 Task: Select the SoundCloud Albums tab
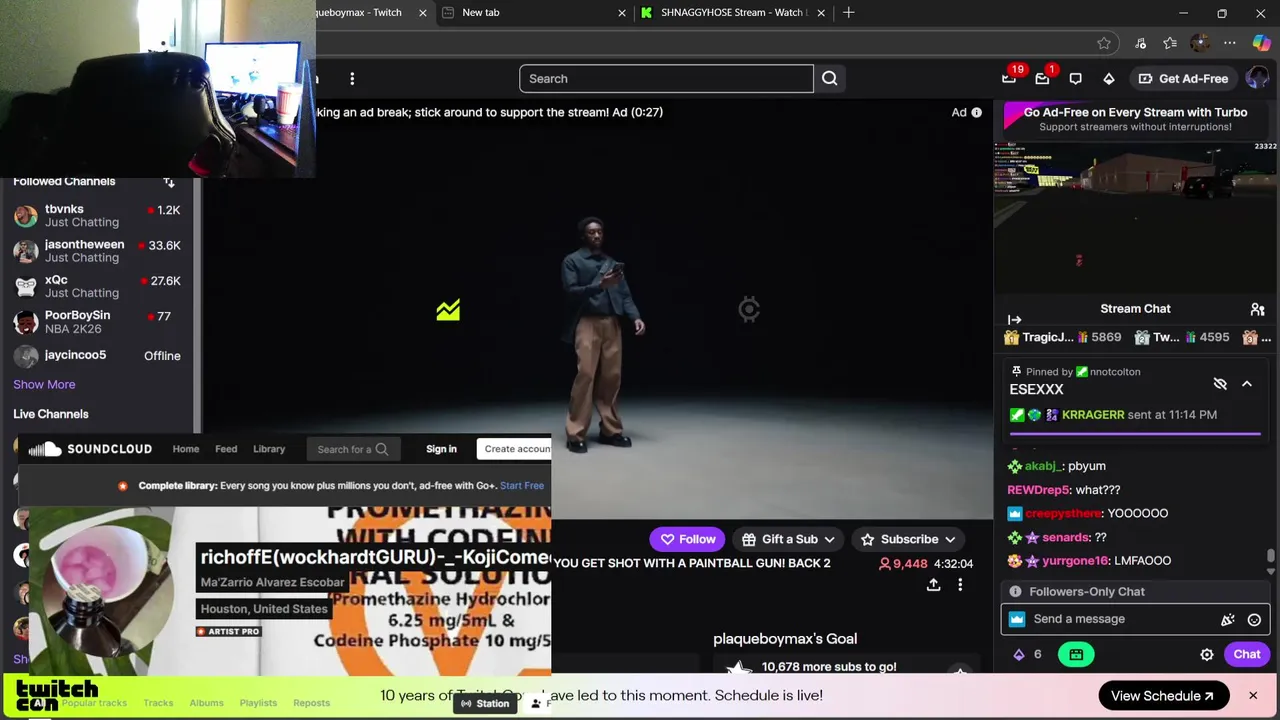[x=207, y=703]
